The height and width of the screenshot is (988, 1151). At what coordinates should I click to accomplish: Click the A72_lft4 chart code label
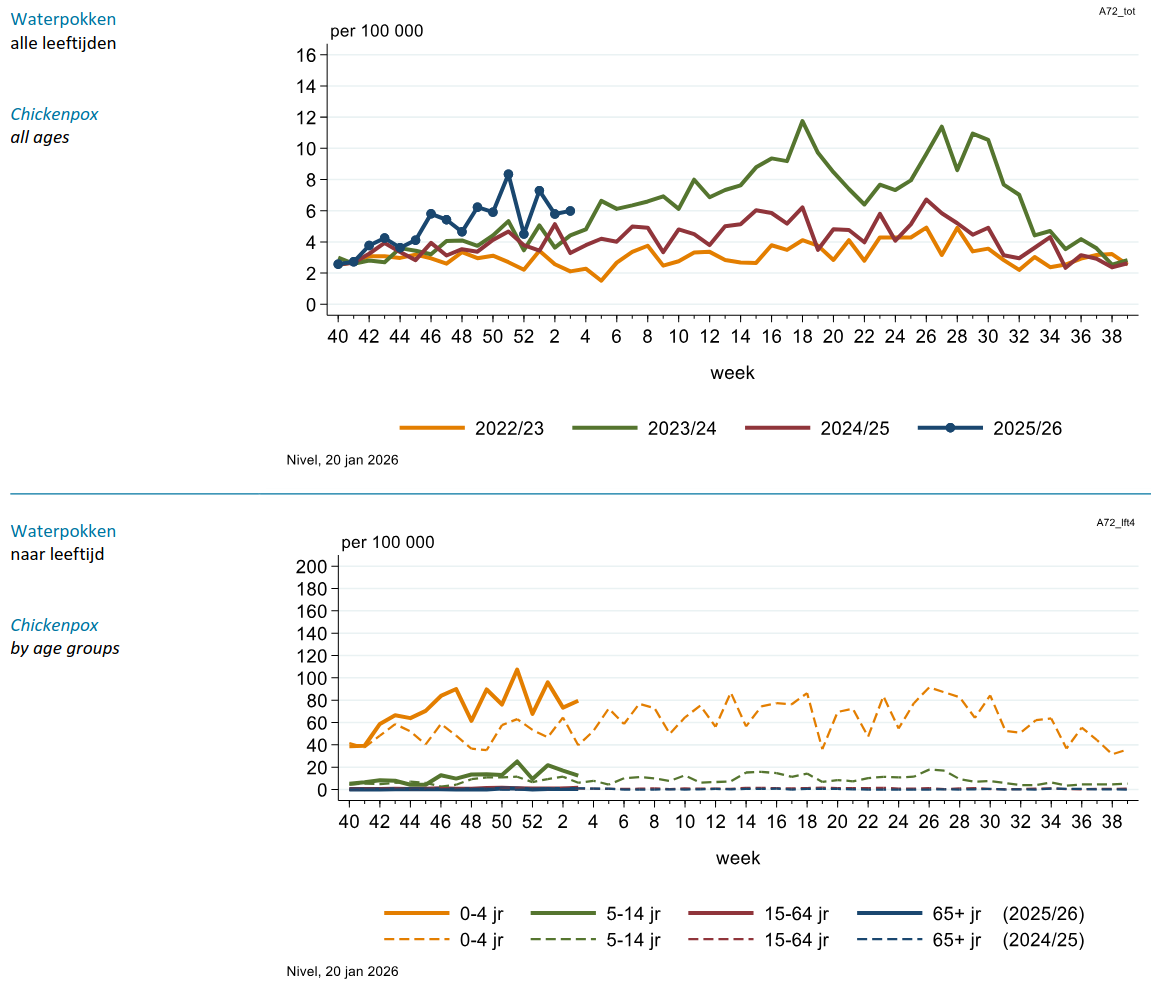1115,522
